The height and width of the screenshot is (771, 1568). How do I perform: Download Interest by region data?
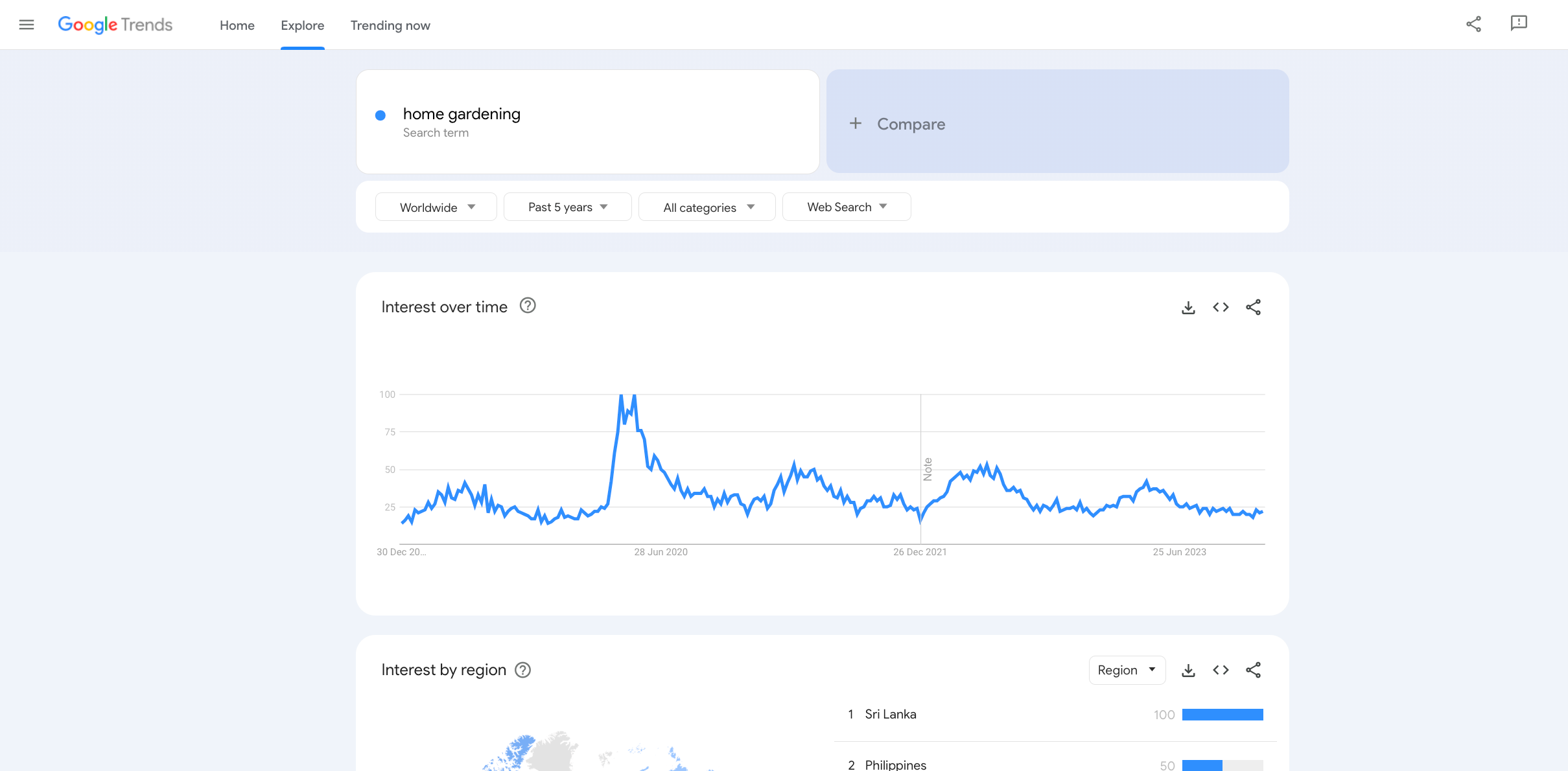click(x=1188, y=671)
